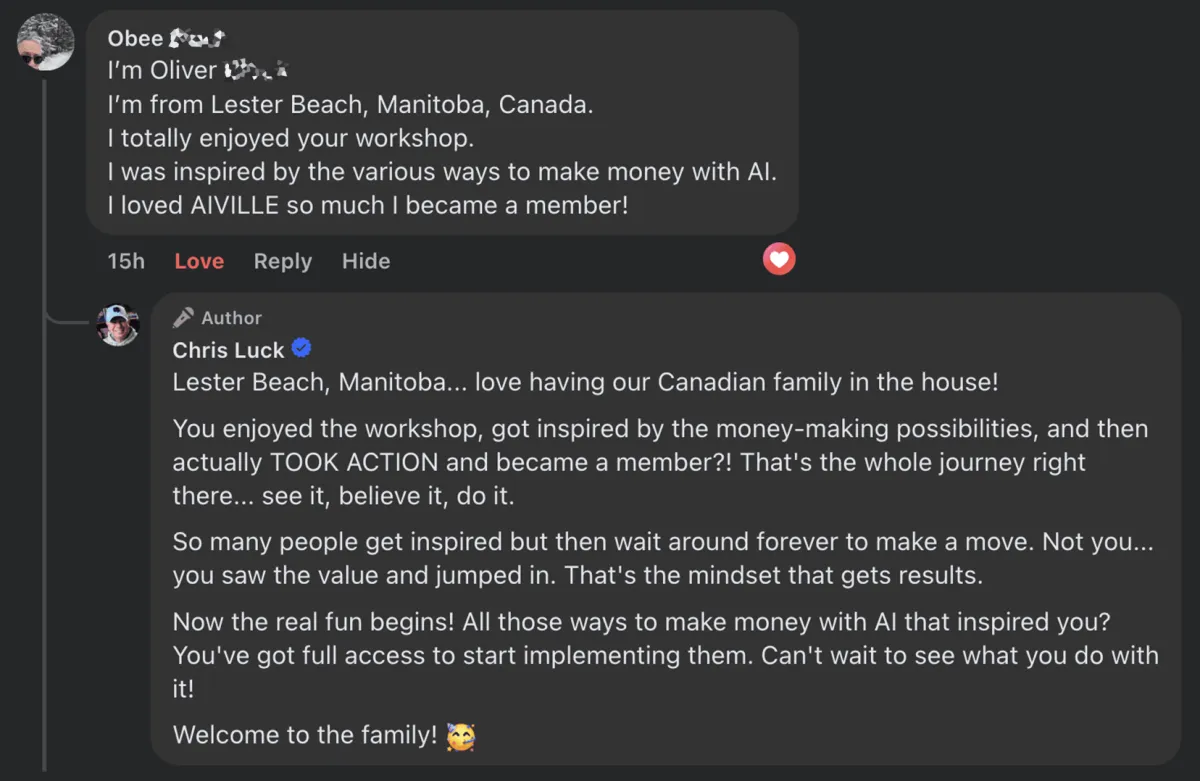Click the "Welcome to the family!" text

click(x=305, y=736)
